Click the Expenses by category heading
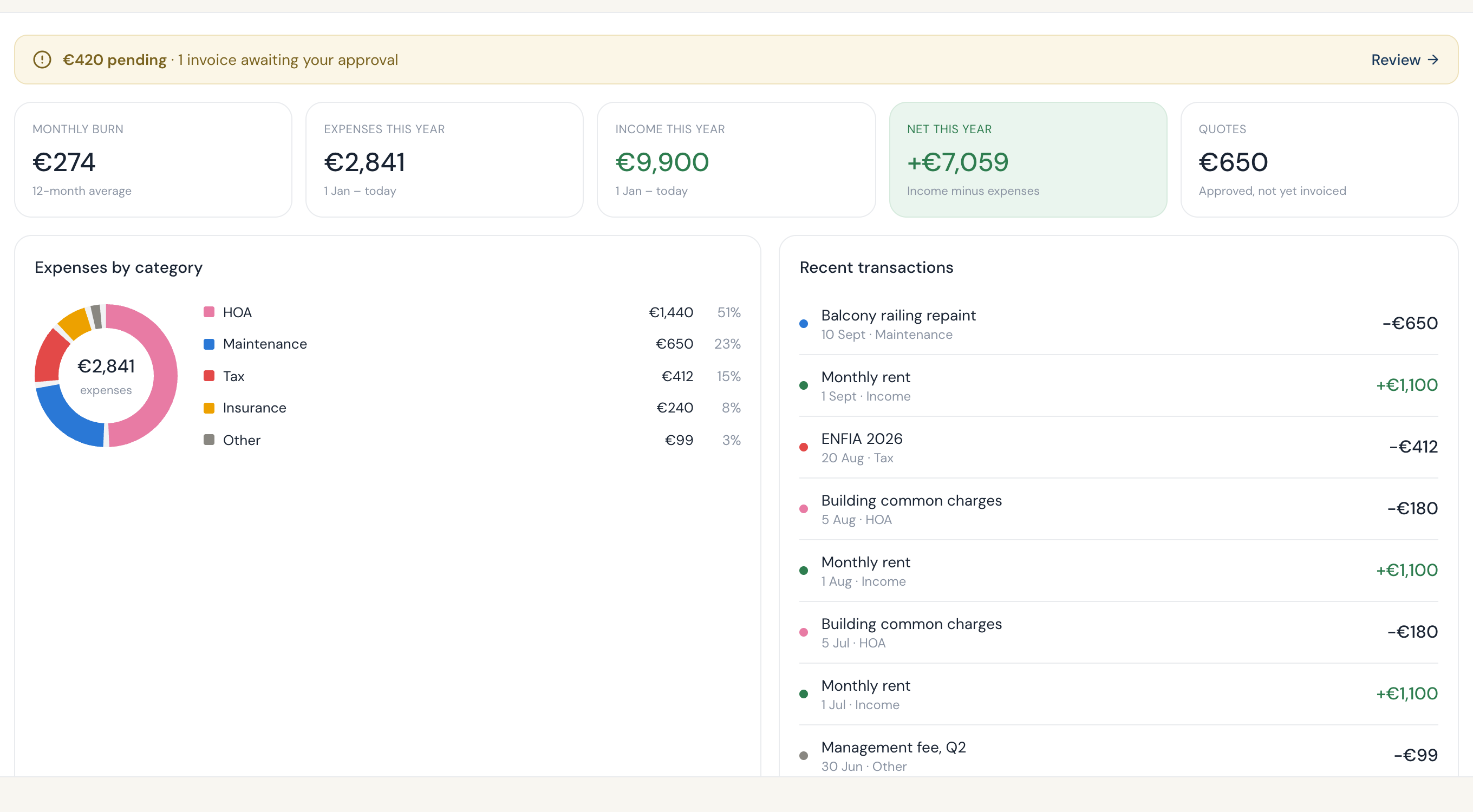Viewport: 1473px width, 812px height. click(x=119, y=267)
